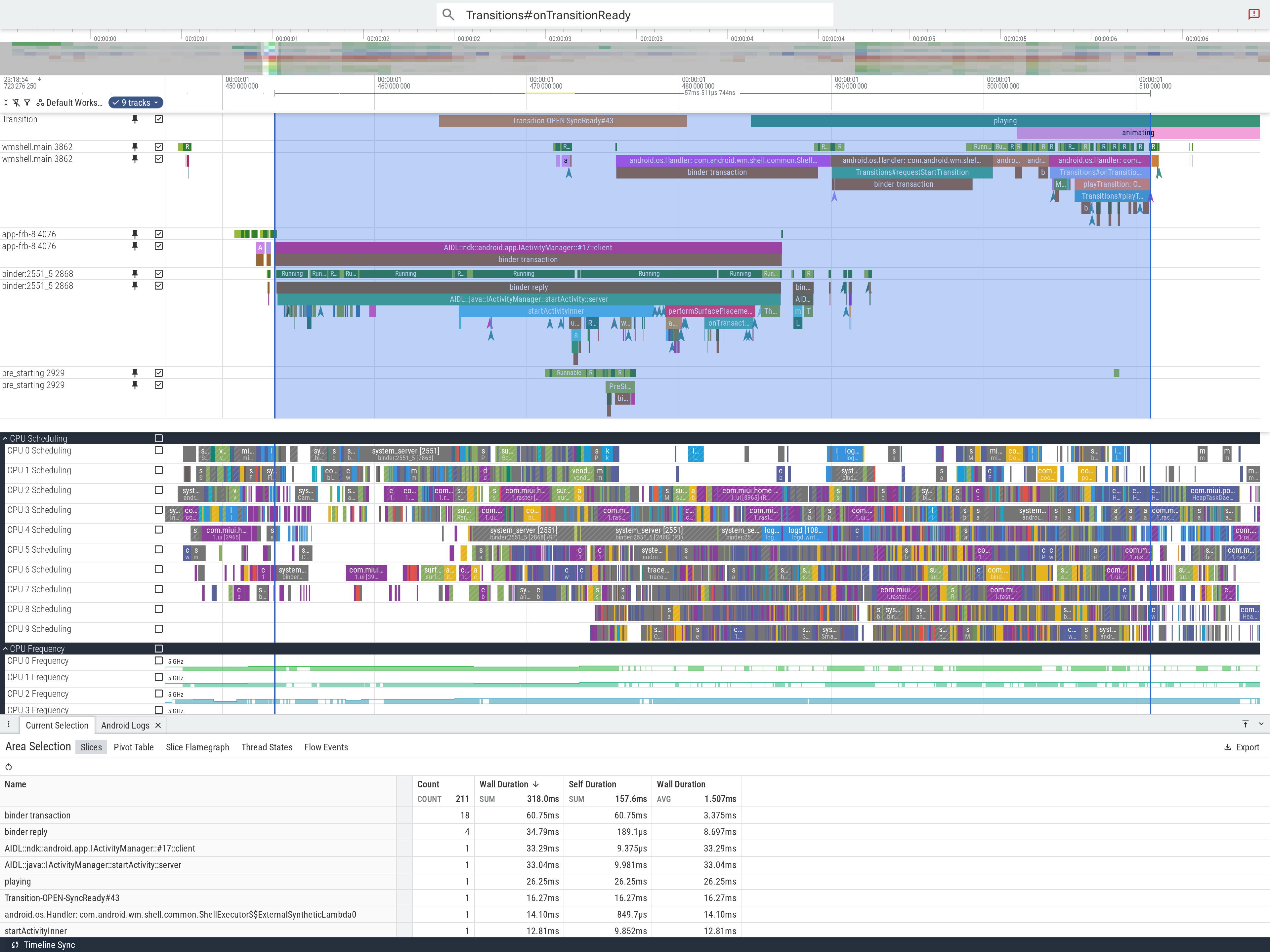Open the track filter funnel icon
Image resolution: width=1270 pixels, height=952 pixels.
tap(27, 103)
